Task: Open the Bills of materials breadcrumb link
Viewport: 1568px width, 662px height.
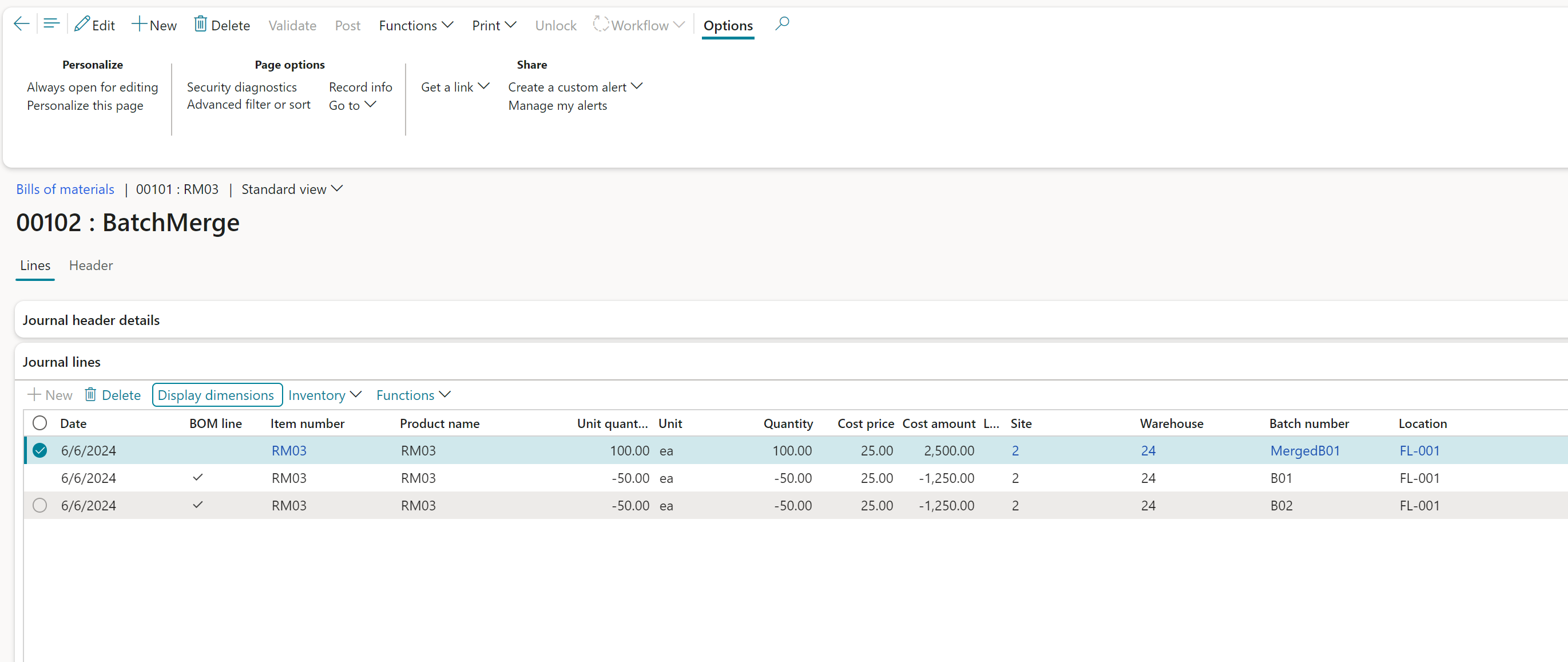Action: point(65,189)
